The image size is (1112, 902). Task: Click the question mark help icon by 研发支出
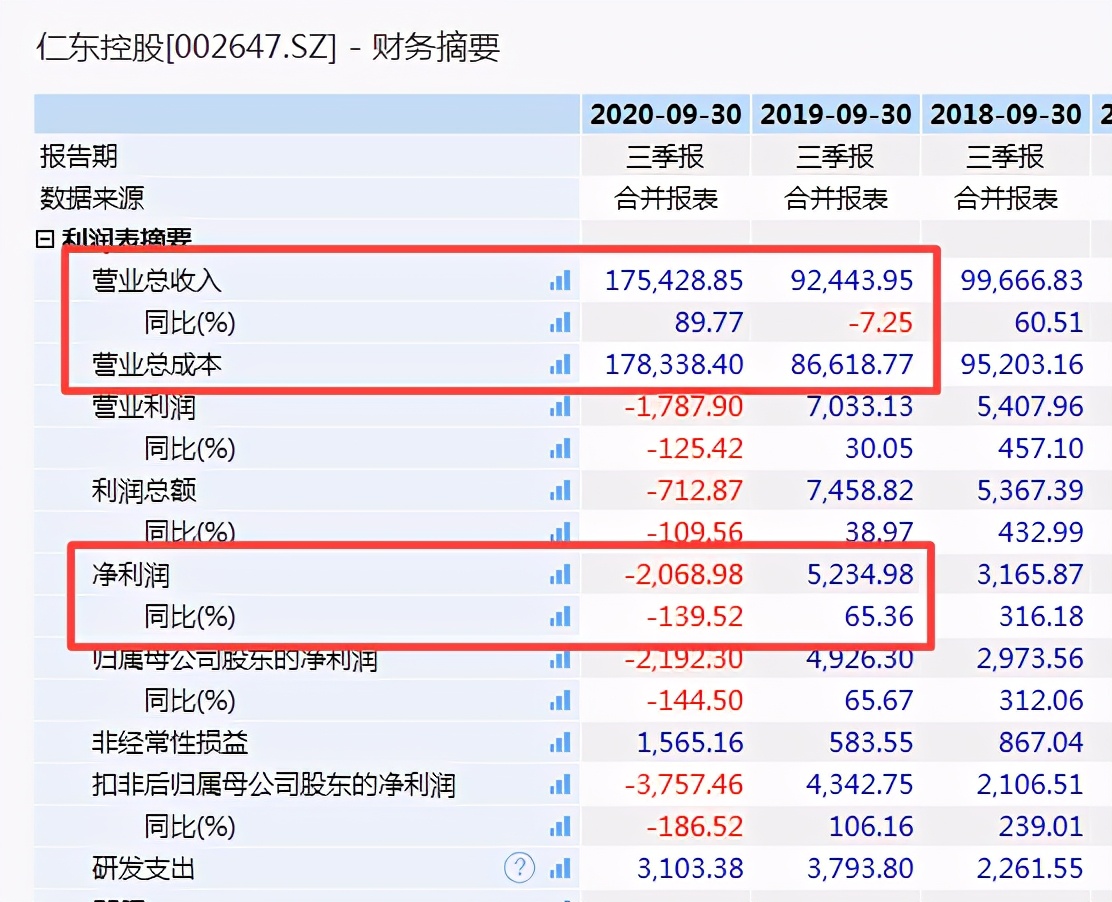tap(519, 868)
